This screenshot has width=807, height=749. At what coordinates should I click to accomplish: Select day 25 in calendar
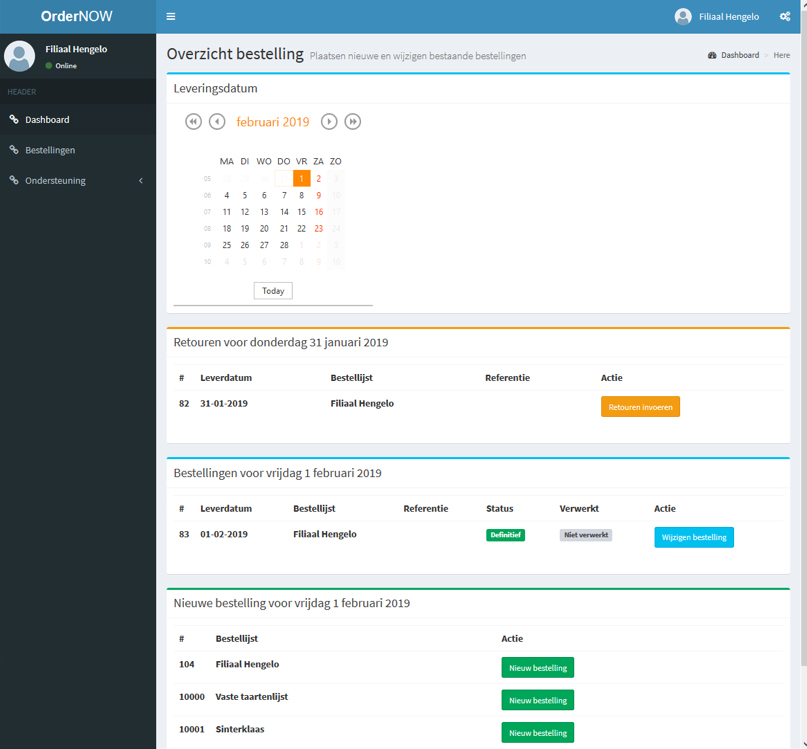pos(226,245)
